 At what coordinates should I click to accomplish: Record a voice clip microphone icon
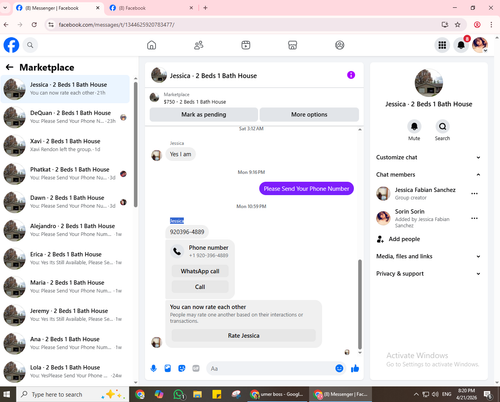(x=154, y=368)
